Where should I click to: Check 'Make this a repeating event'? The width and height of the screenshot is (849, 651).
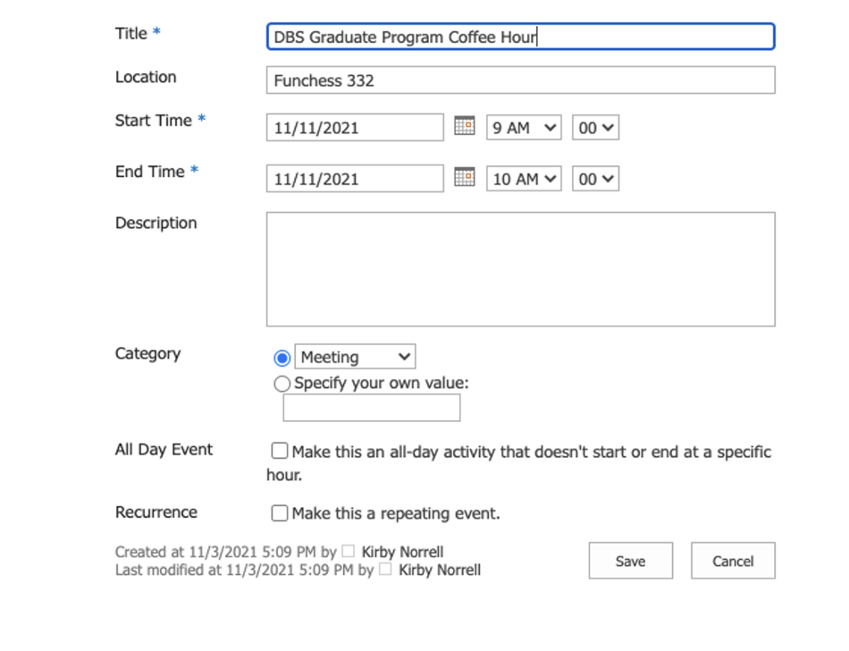pyautogui.click(x=280, y=513)
